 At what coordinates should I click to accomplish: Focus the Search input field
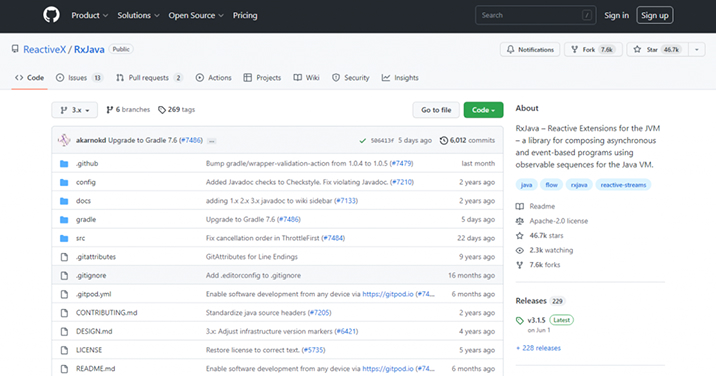pos(536,16)
